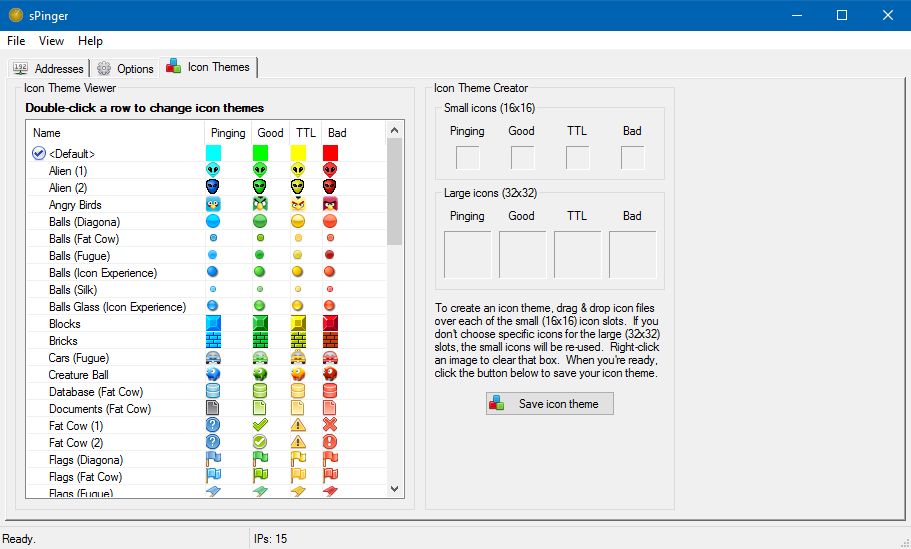911x549 pixels.
Task: Click the Alien (1) red Bad icon
Action: click(x=330, y=170)
